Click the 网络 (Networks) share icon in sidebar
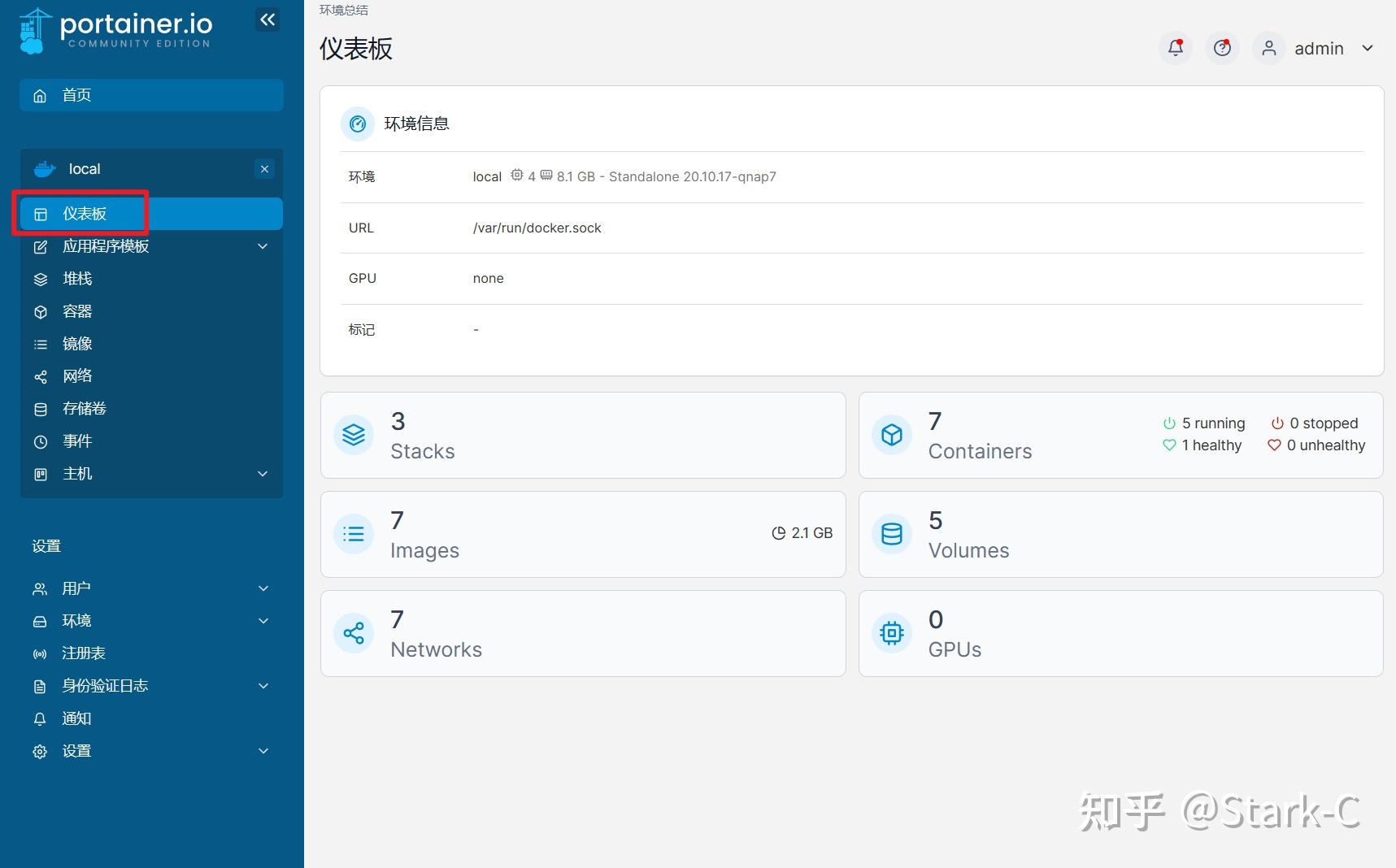The height and width of the screenshot is (868, 1396). coord(41,375)
